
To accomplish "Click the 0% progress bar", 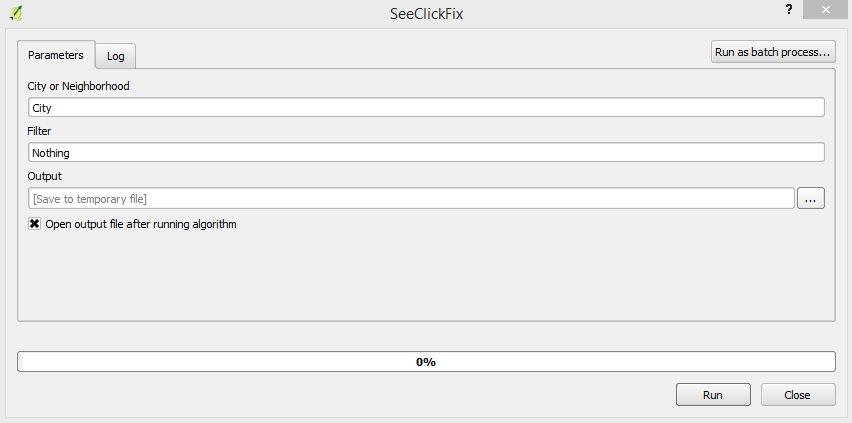I will (x=426, y=362).
